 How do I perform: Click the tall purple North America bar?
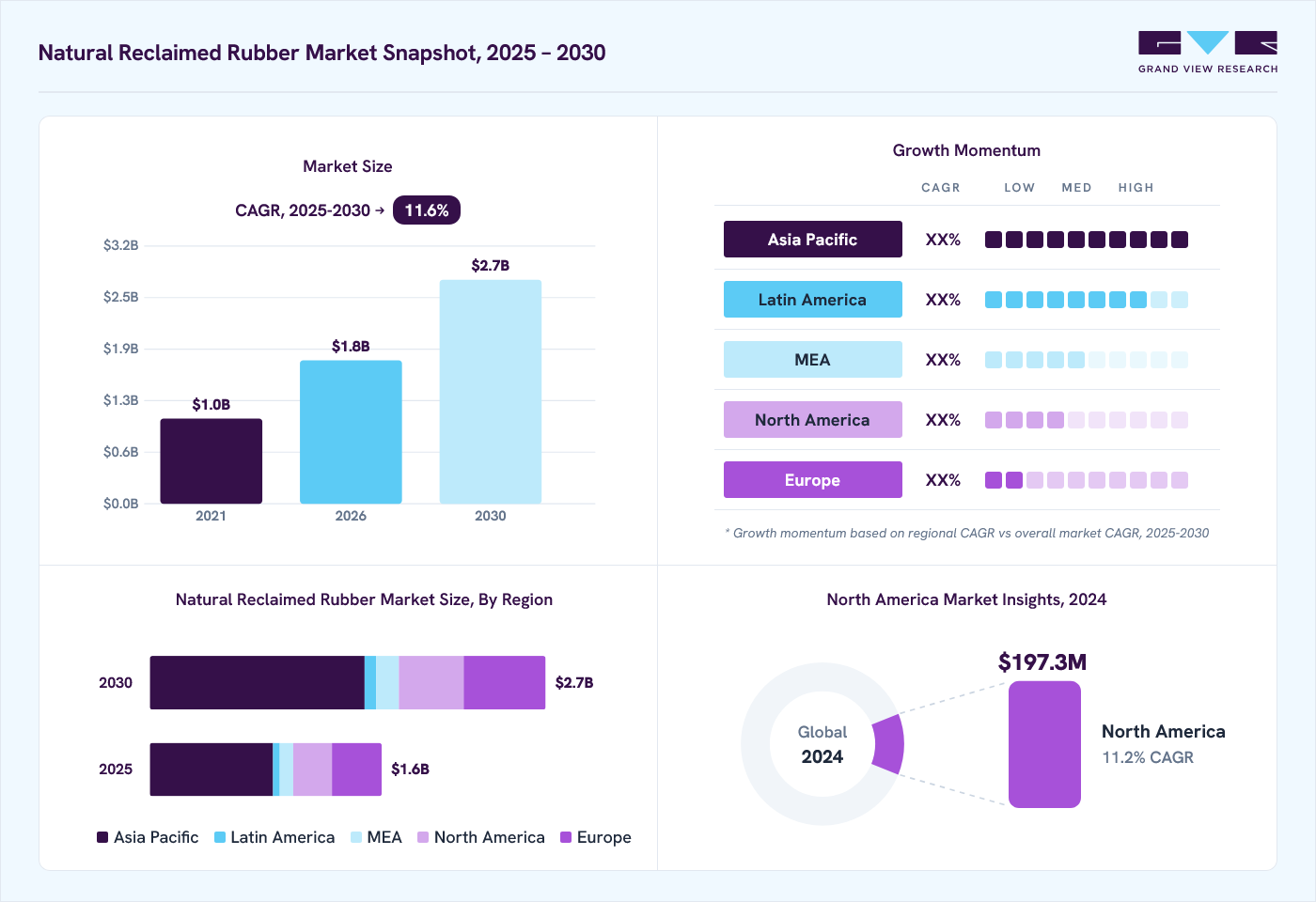coord(1044,744)
